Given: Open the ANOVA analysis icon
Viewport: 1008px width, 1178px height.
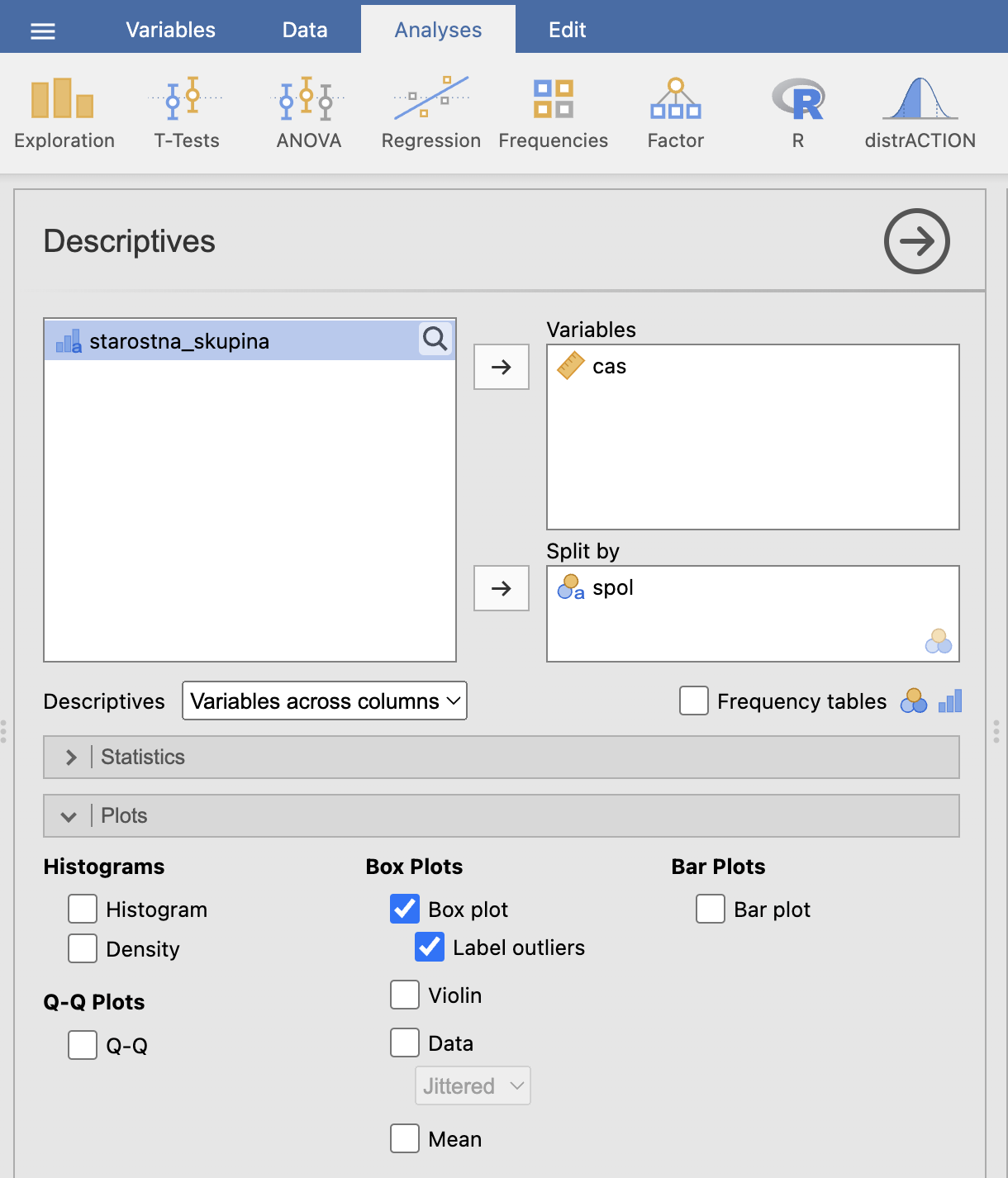Looking at the screenshot, I should click(x=308, y=113).
